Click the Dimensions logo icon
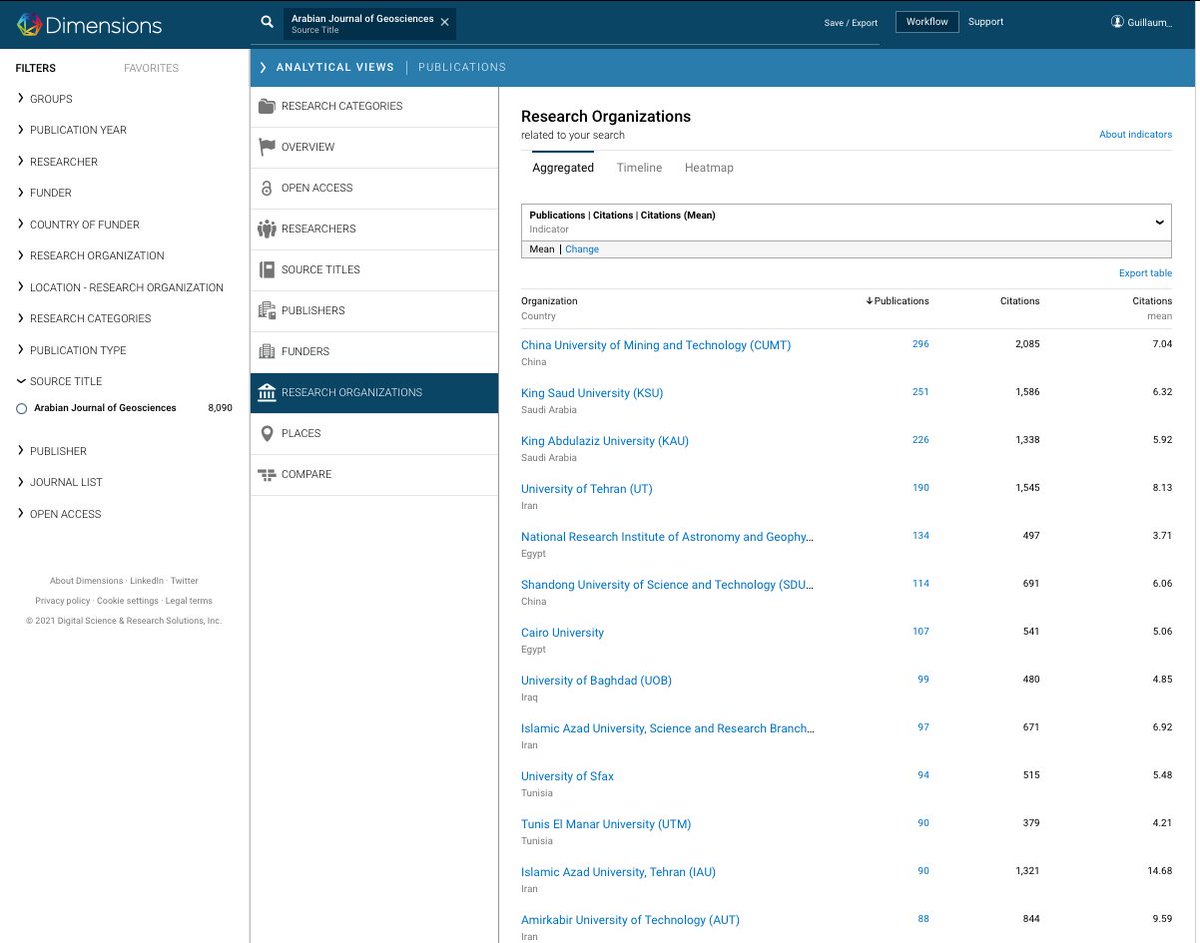 pos(29,25)
